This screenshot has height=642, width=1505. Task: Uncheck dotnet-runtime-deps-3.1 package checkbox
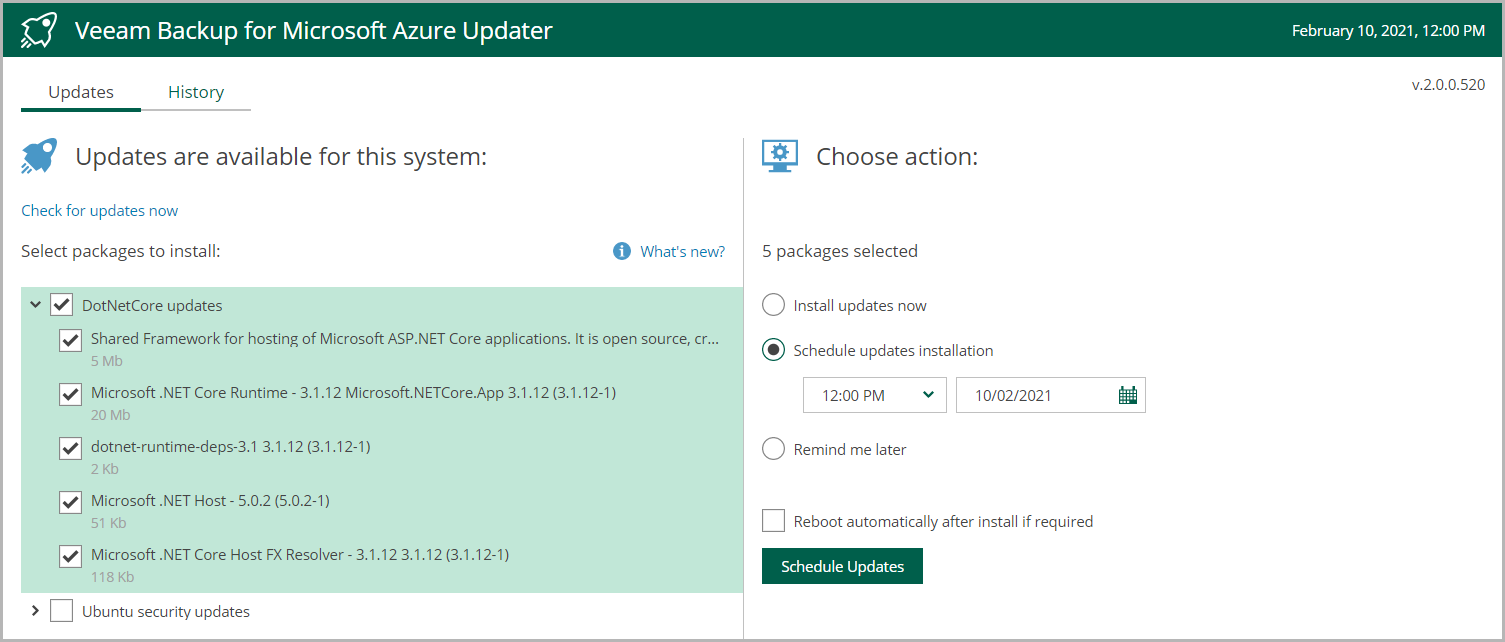(70, 448)
